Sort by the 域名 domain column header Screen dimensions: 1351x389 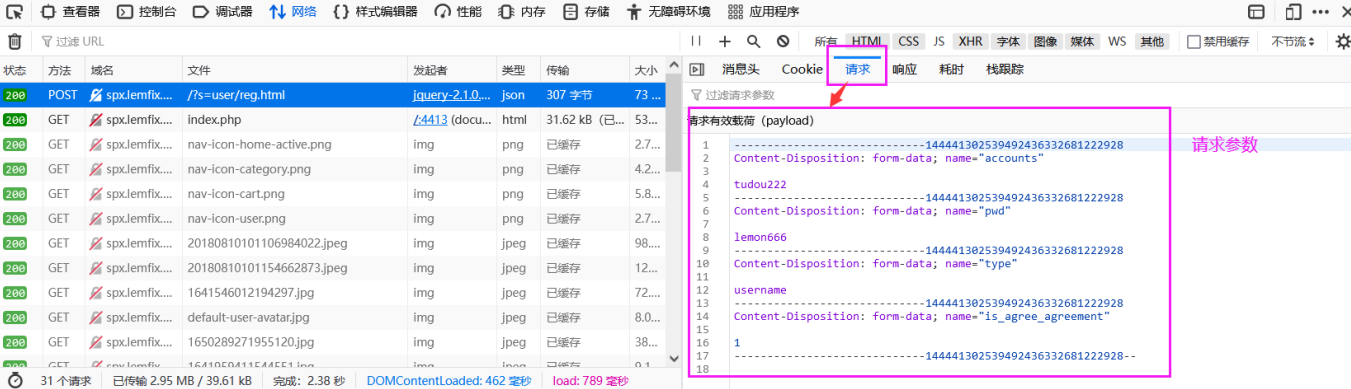pyautogui.click(x=132, y=70)
